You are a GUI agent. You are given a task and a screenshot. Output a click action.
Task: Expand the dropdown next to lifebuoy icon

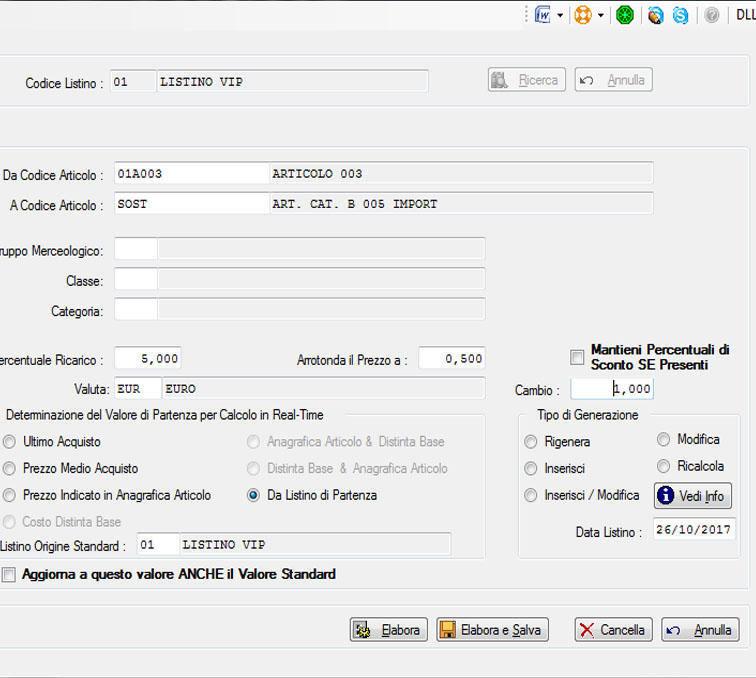click(601, 15)
